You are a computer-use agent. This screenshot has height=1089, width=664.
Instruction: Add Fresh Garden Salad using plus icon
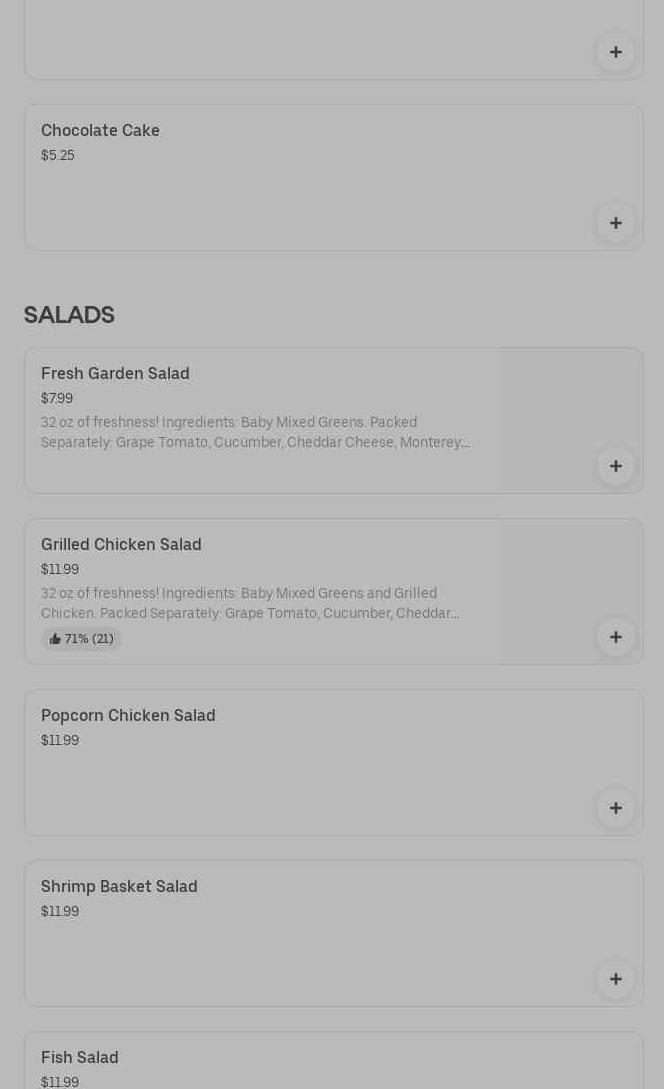click(615, 466)
